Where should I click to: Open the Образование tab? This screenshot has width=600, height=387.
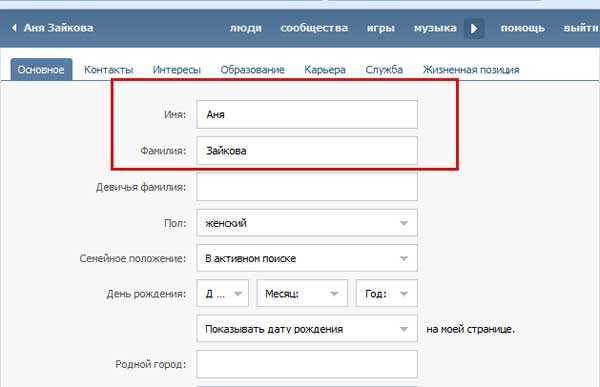point(253,70)
